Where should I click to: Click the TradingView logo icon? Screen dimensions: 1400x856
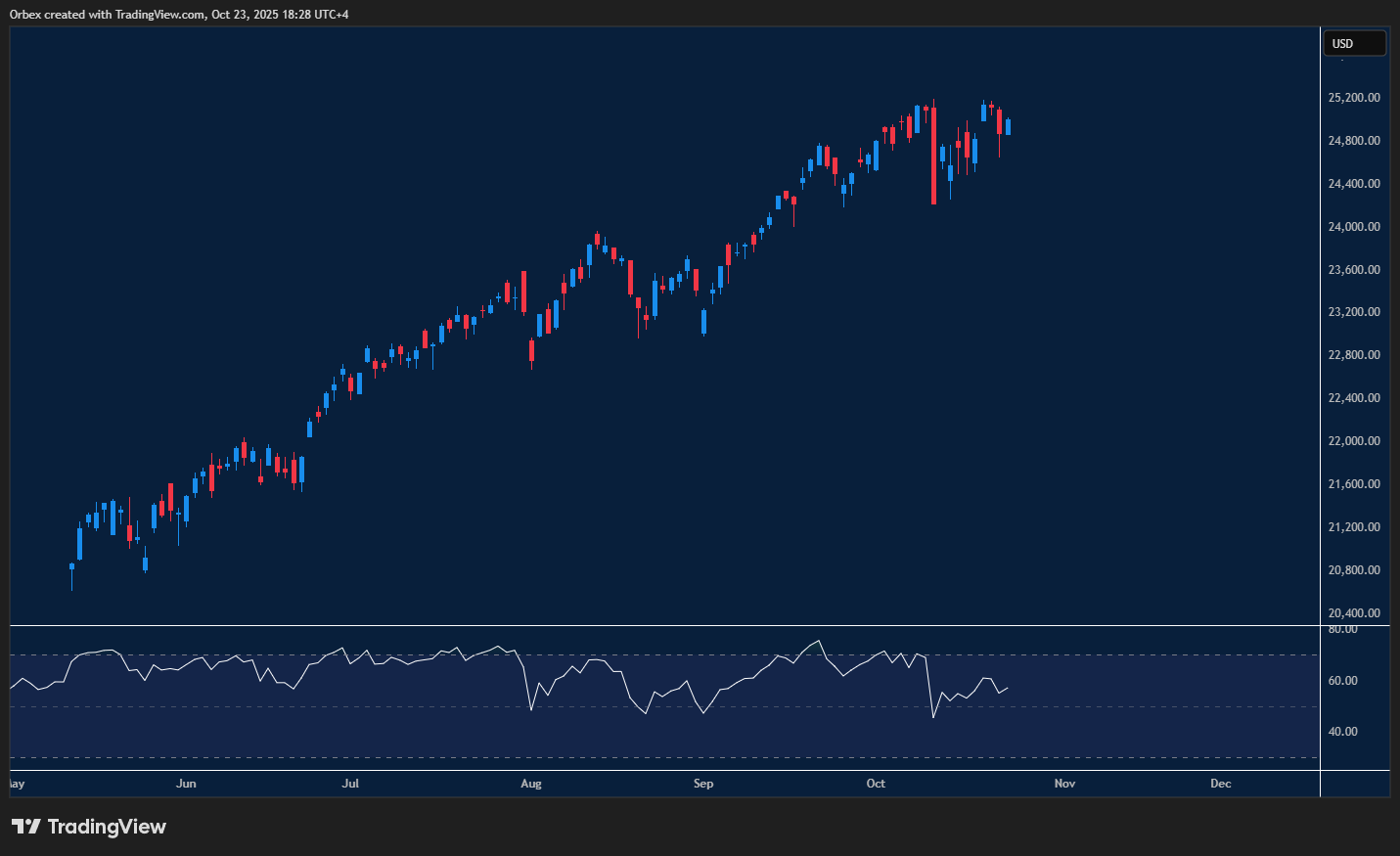(26, 827)
